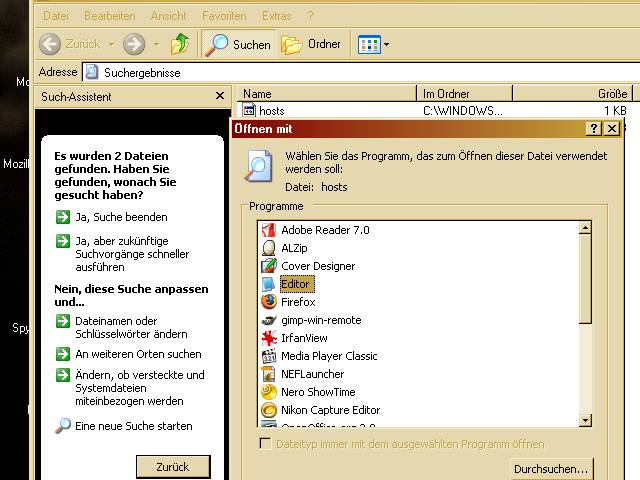Click 'Ändern, ob versteckte und Systemdateien' link
The height and width of the screenshot is (480, 640).
pos(140,388)
